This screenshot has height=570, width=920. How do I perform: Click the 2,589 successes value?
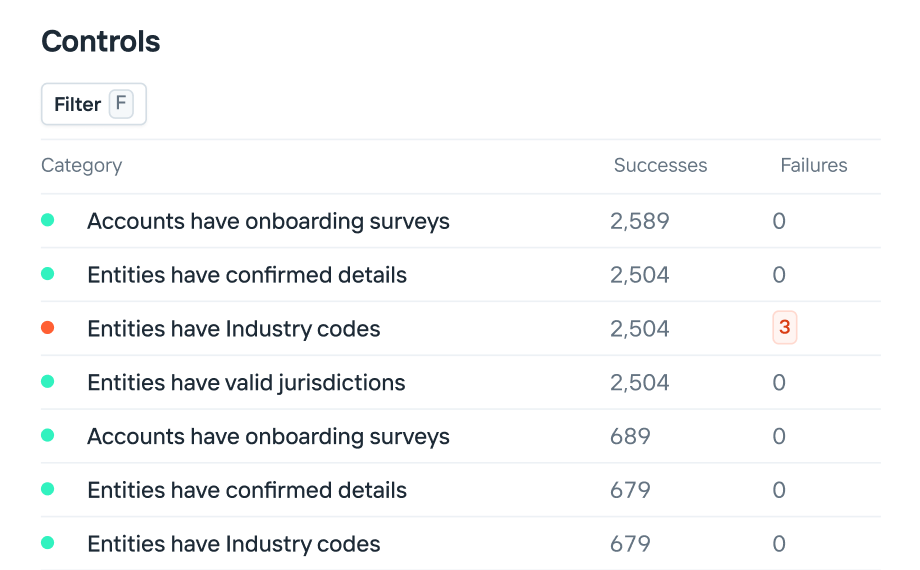pos(639,221)
